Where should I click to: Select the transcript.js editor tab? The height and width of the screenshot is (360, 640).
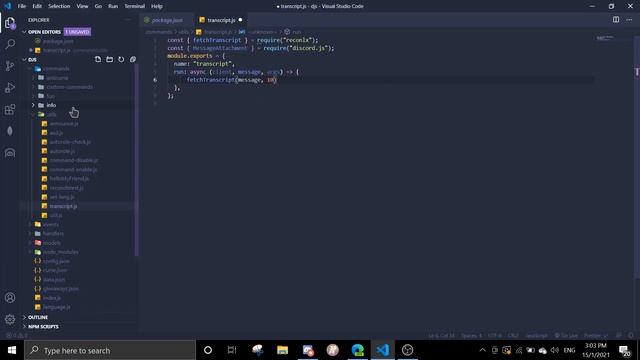220,20
